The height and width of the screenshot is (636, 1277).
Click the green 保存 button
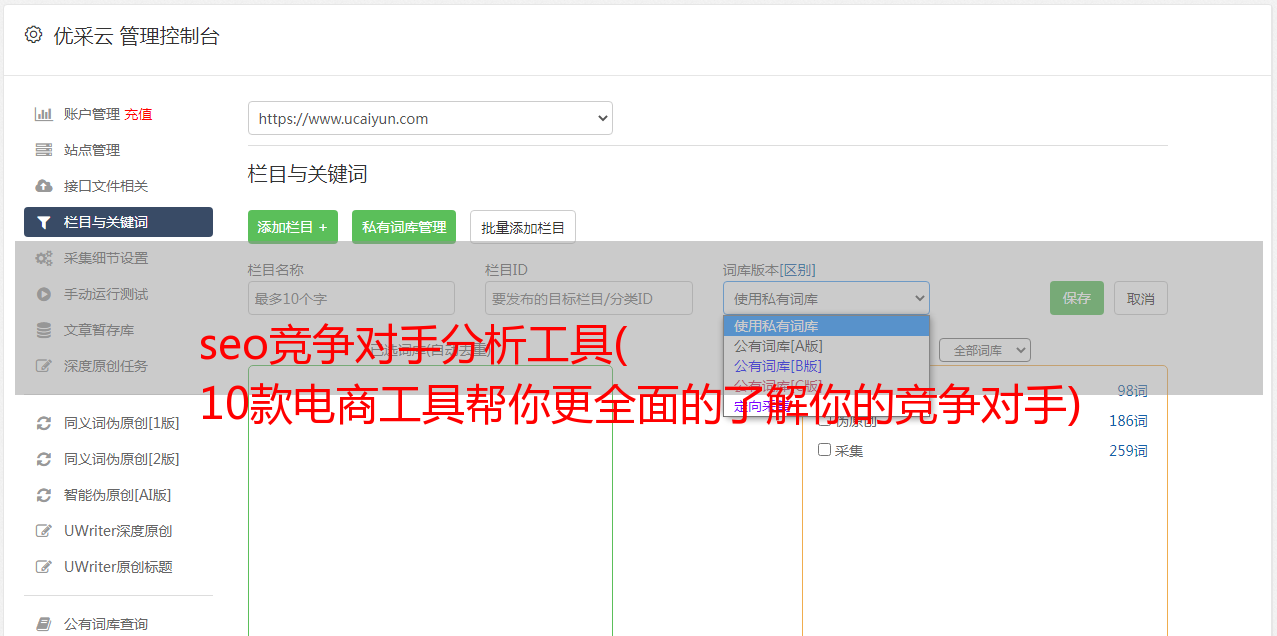[x=1077, y=298]
